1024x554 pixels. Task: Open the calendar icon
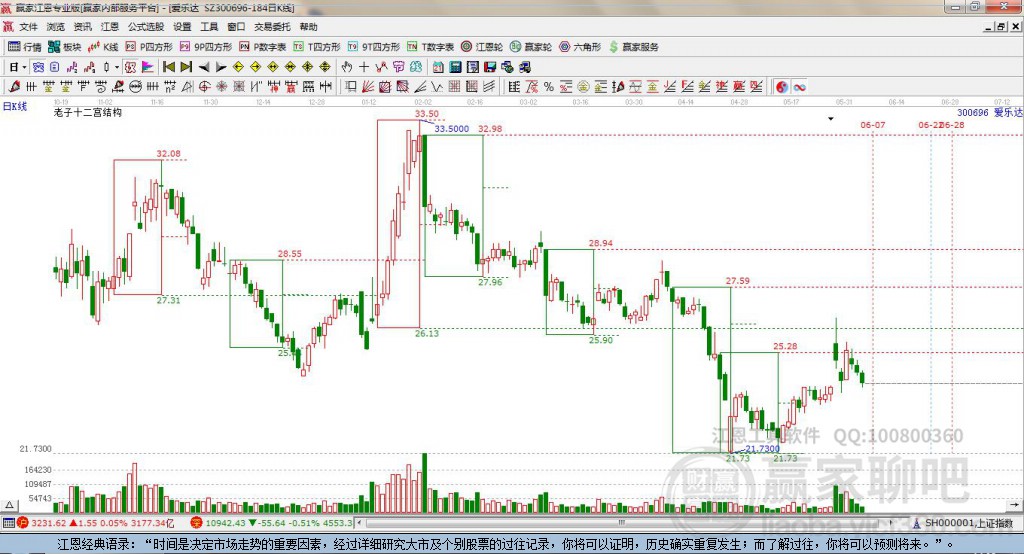(x=438, y=67)
